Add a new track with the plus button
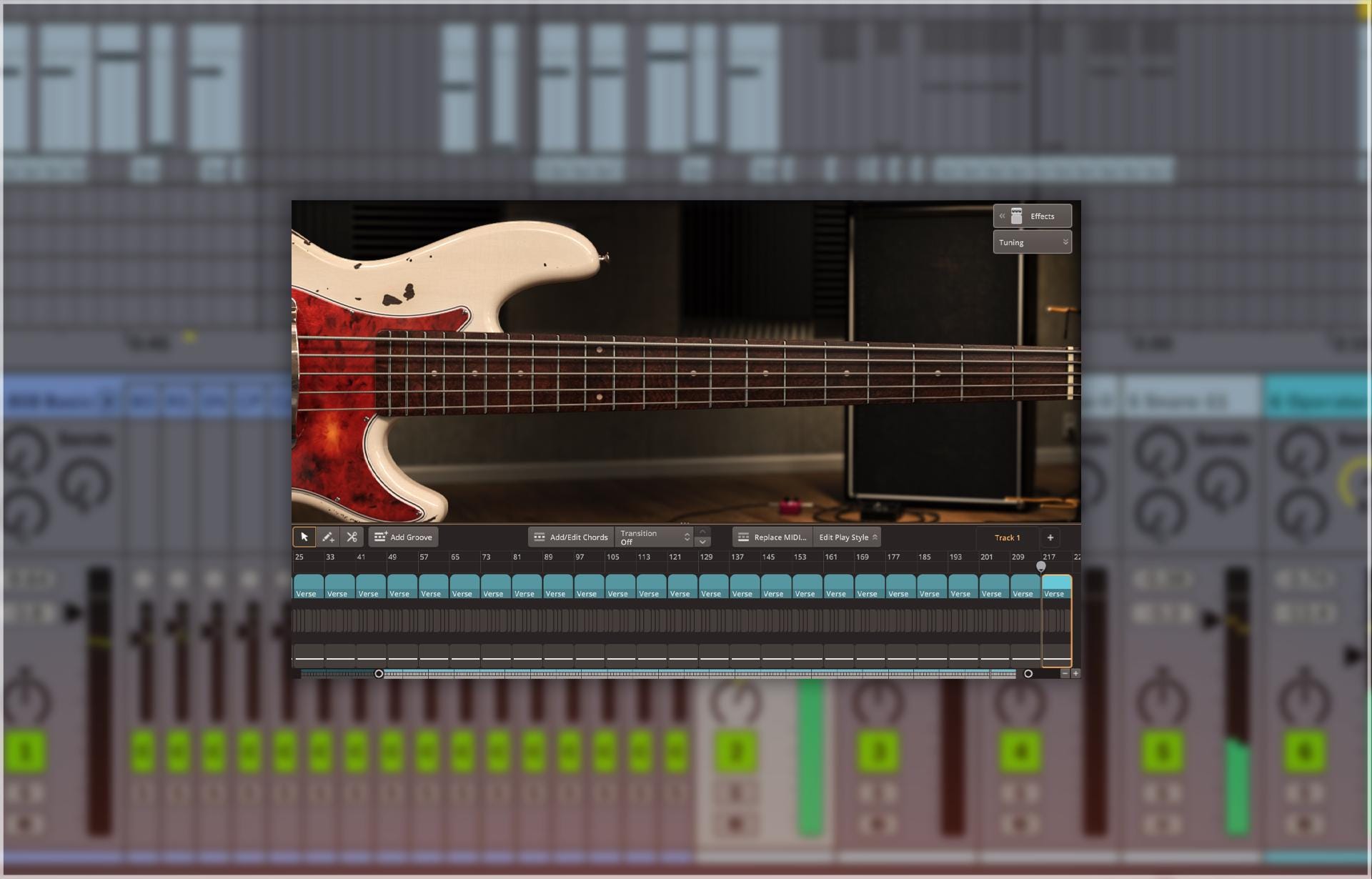1372x879 pixels. [1050, 537]
